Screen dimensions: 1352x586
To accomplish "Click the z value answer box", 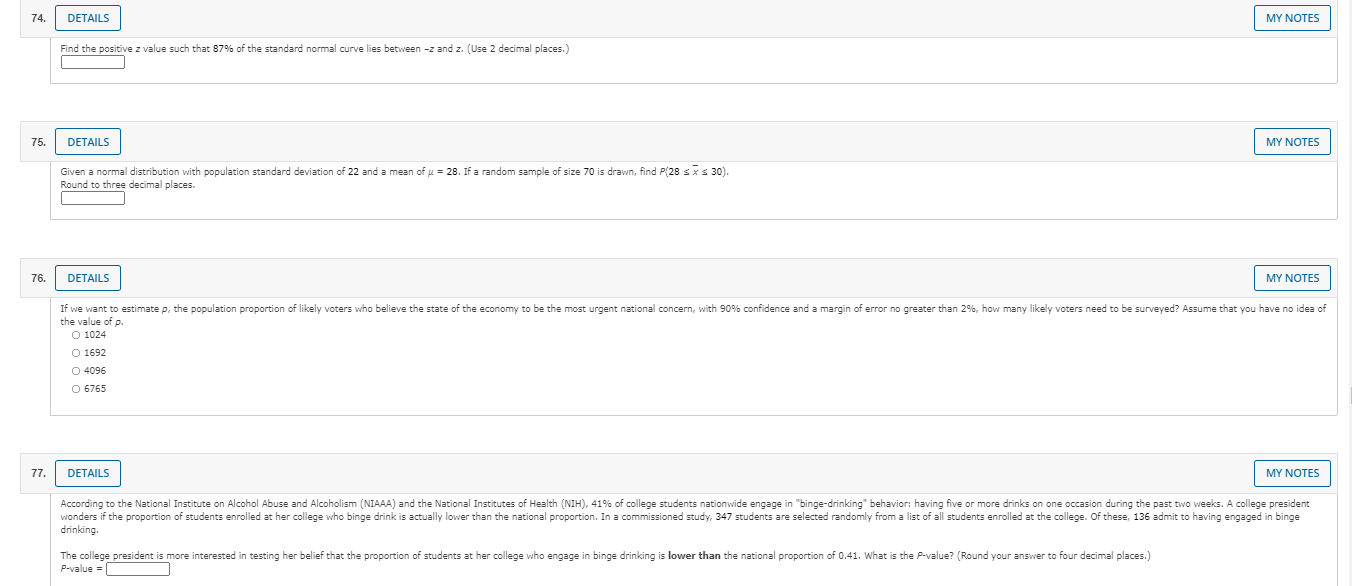I will point(92,61).
